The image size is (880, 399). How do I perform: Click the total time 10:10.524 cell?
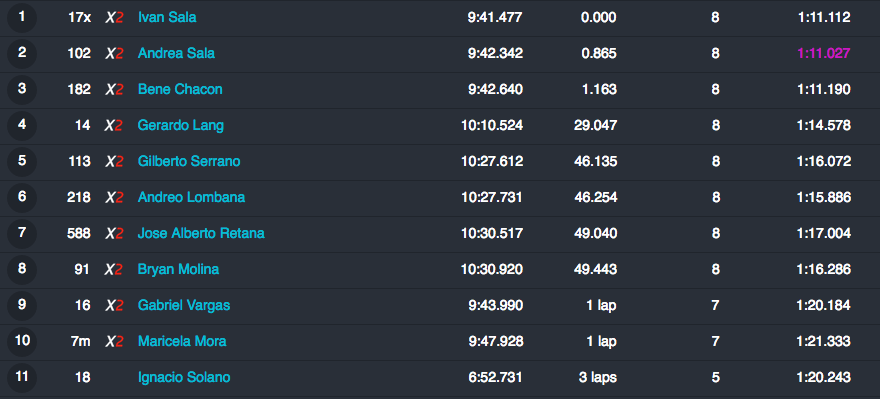(492, 125)
